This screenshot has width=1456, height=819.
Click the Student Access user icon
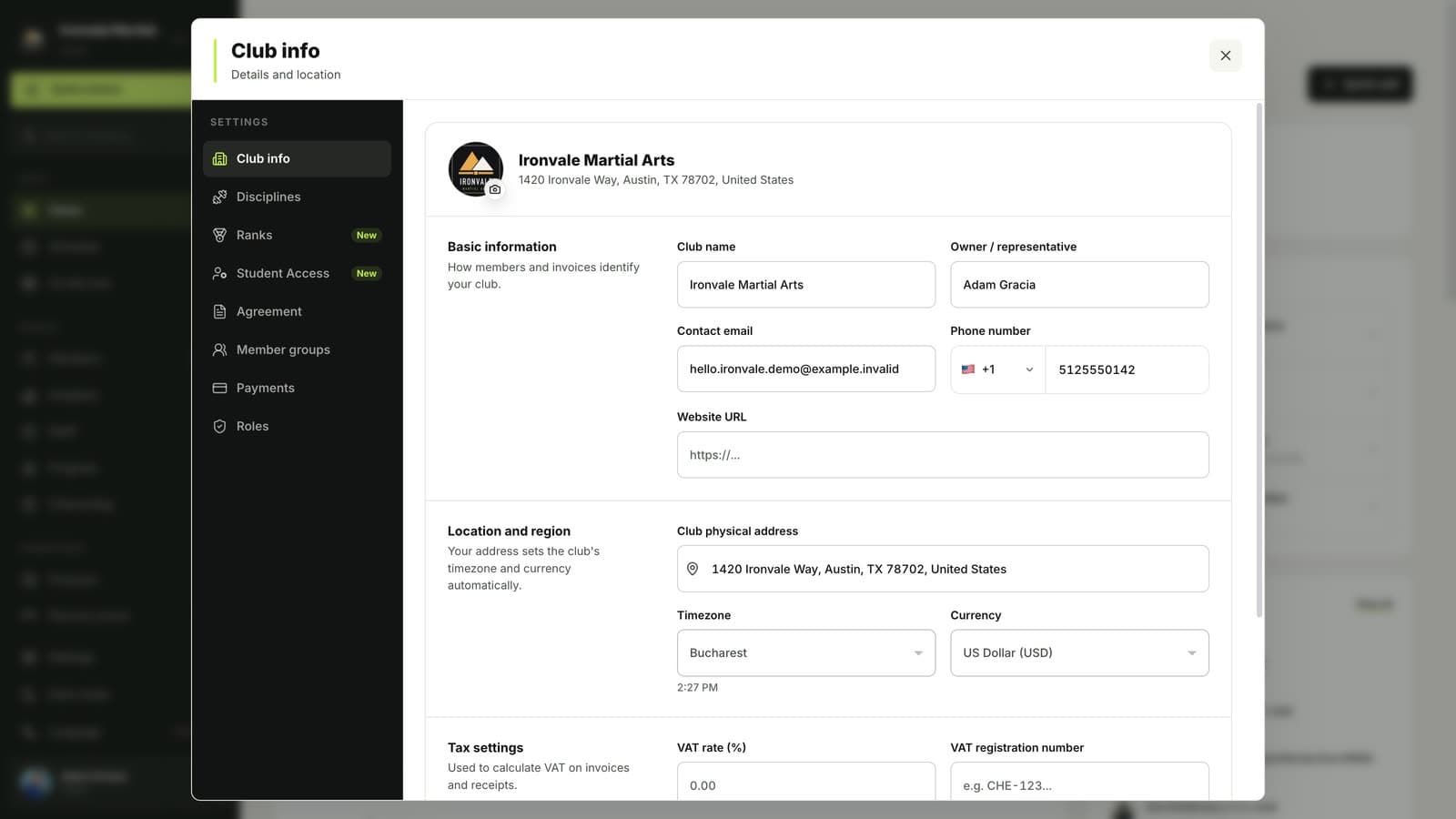coord(219,273)
